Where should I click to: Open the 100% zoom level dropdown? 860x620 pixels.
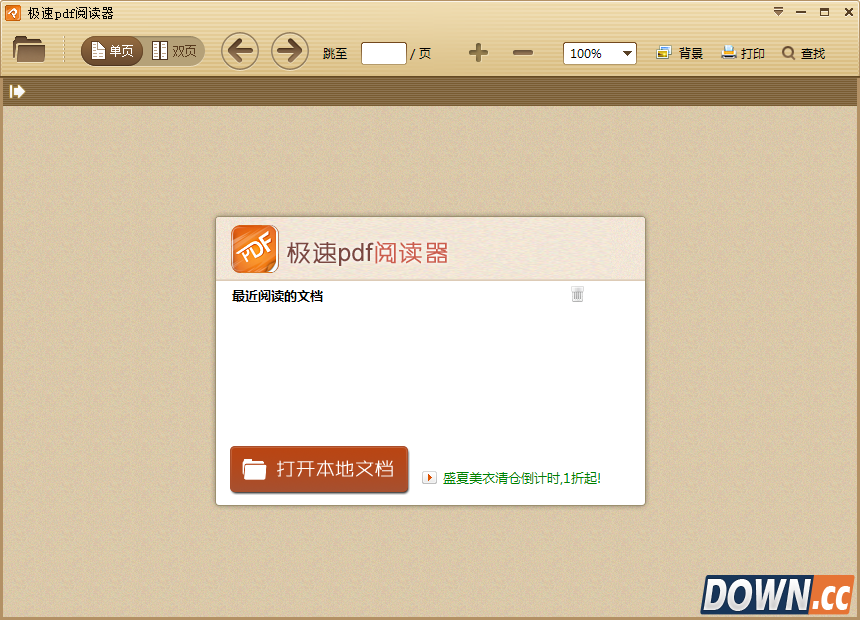pos(599,53)
